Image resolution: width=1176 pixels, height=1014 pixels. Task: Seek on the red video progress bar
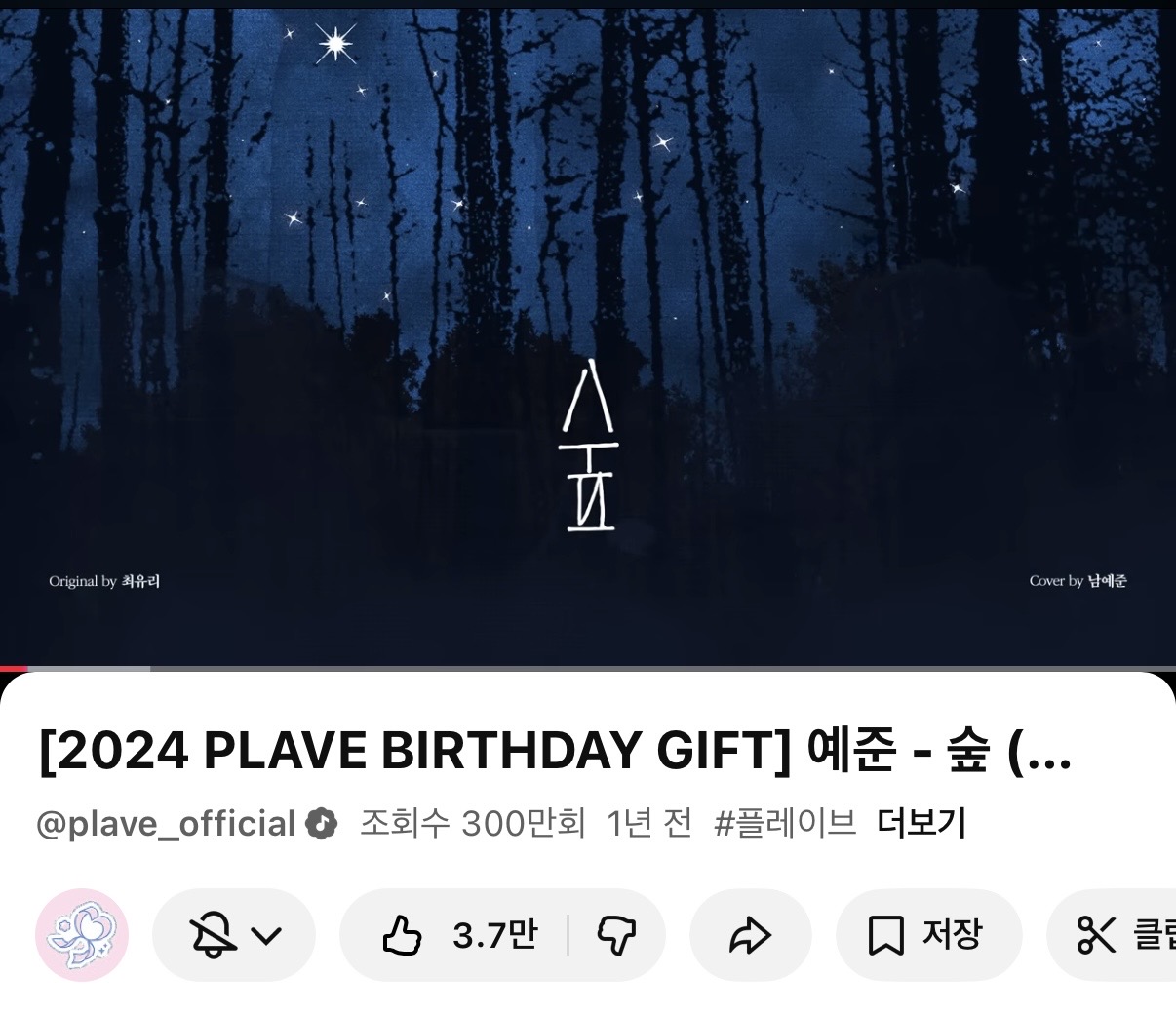[x=14, y=669]
